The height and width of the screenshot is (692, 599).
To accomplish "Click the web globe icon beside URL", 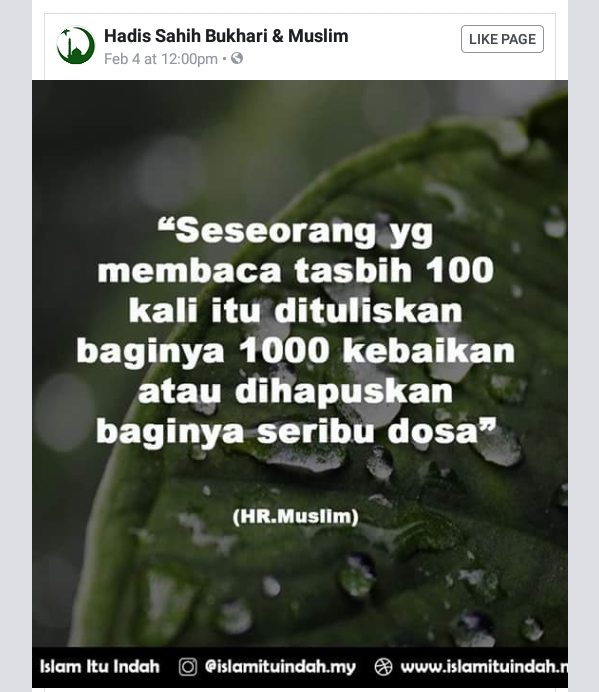I will coord(383,666).
